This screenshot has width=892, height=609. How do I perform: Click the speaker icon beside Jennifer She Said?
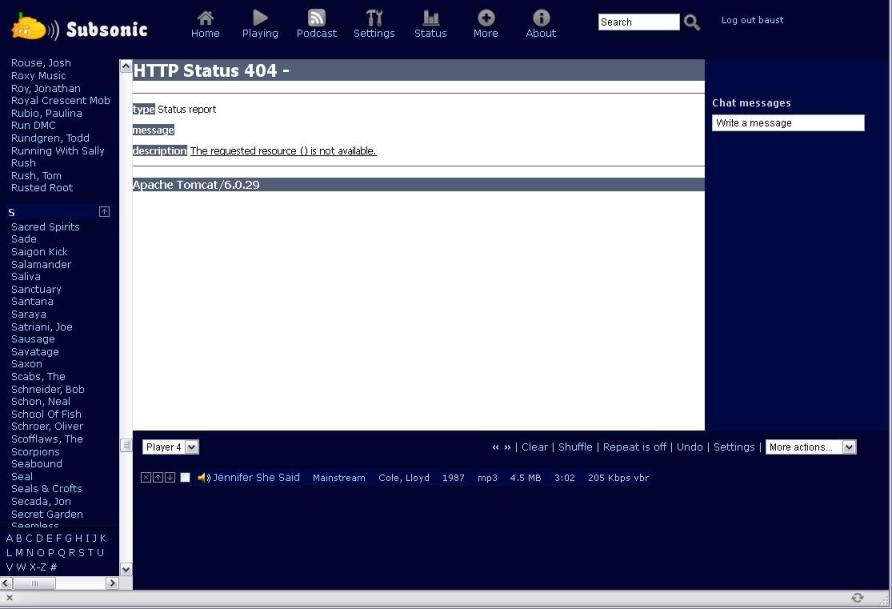[x=204, y=478]
